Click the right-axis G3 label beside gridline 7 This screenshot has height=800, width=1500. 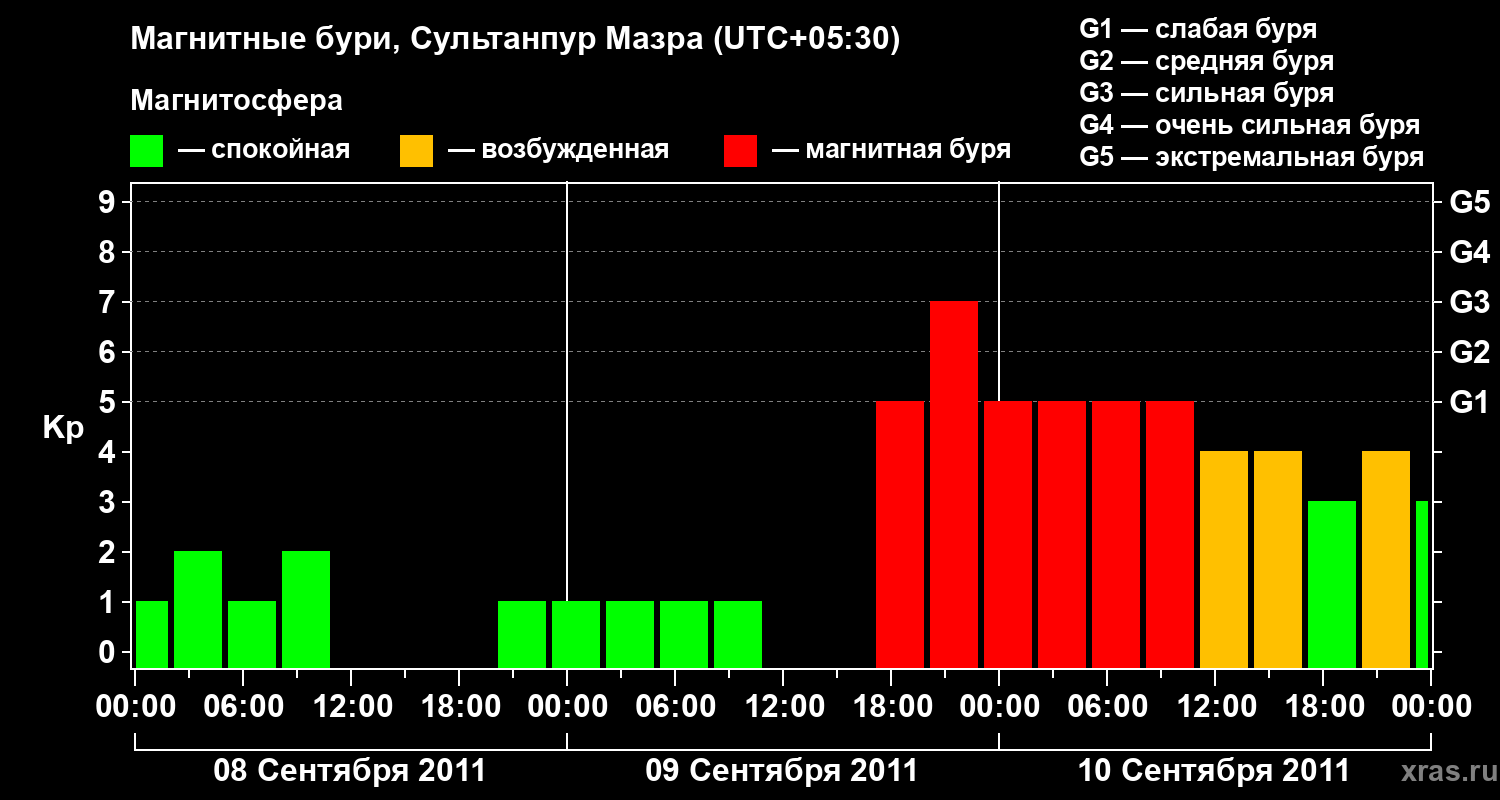tap(1470, 303)
